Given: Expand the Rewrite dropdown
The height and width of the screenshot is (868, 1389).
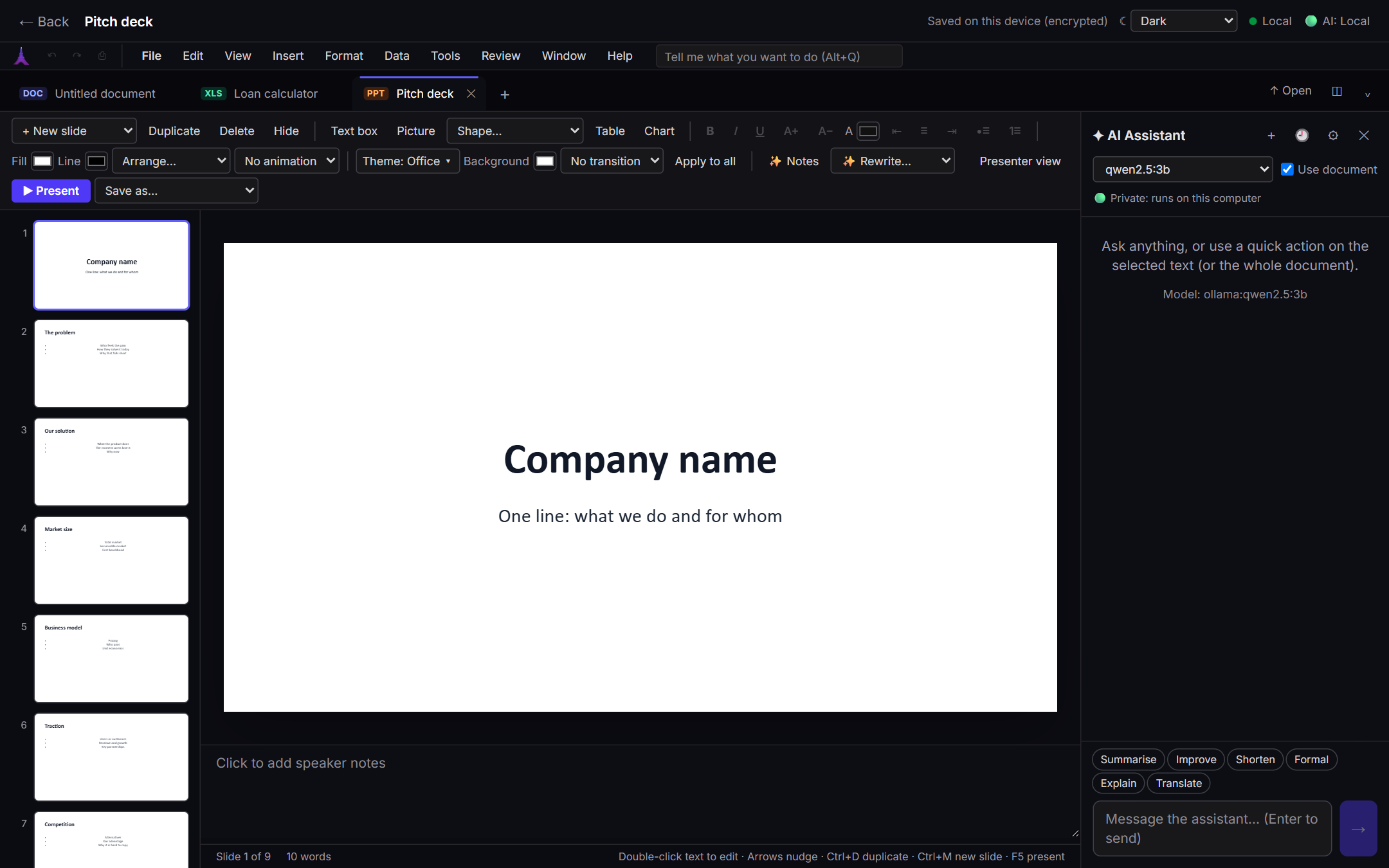Looking at the screenshot, I should click(x=893, y=161).
